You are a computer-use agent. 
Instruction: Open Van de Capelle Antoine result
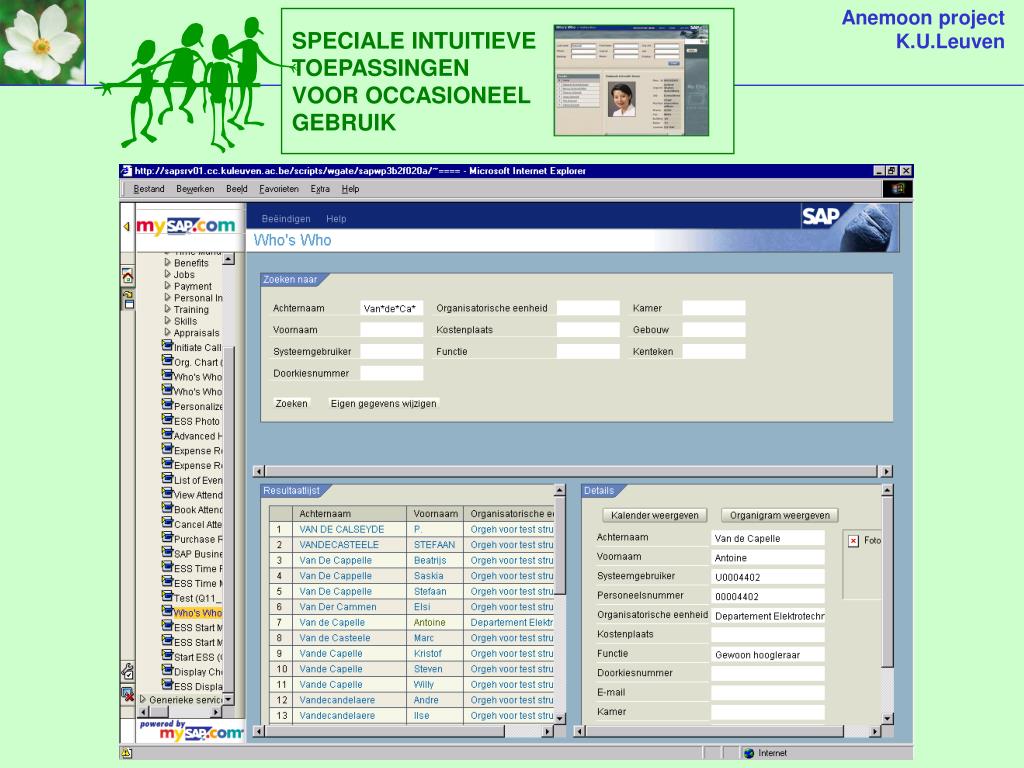click(x=332, y=622)
